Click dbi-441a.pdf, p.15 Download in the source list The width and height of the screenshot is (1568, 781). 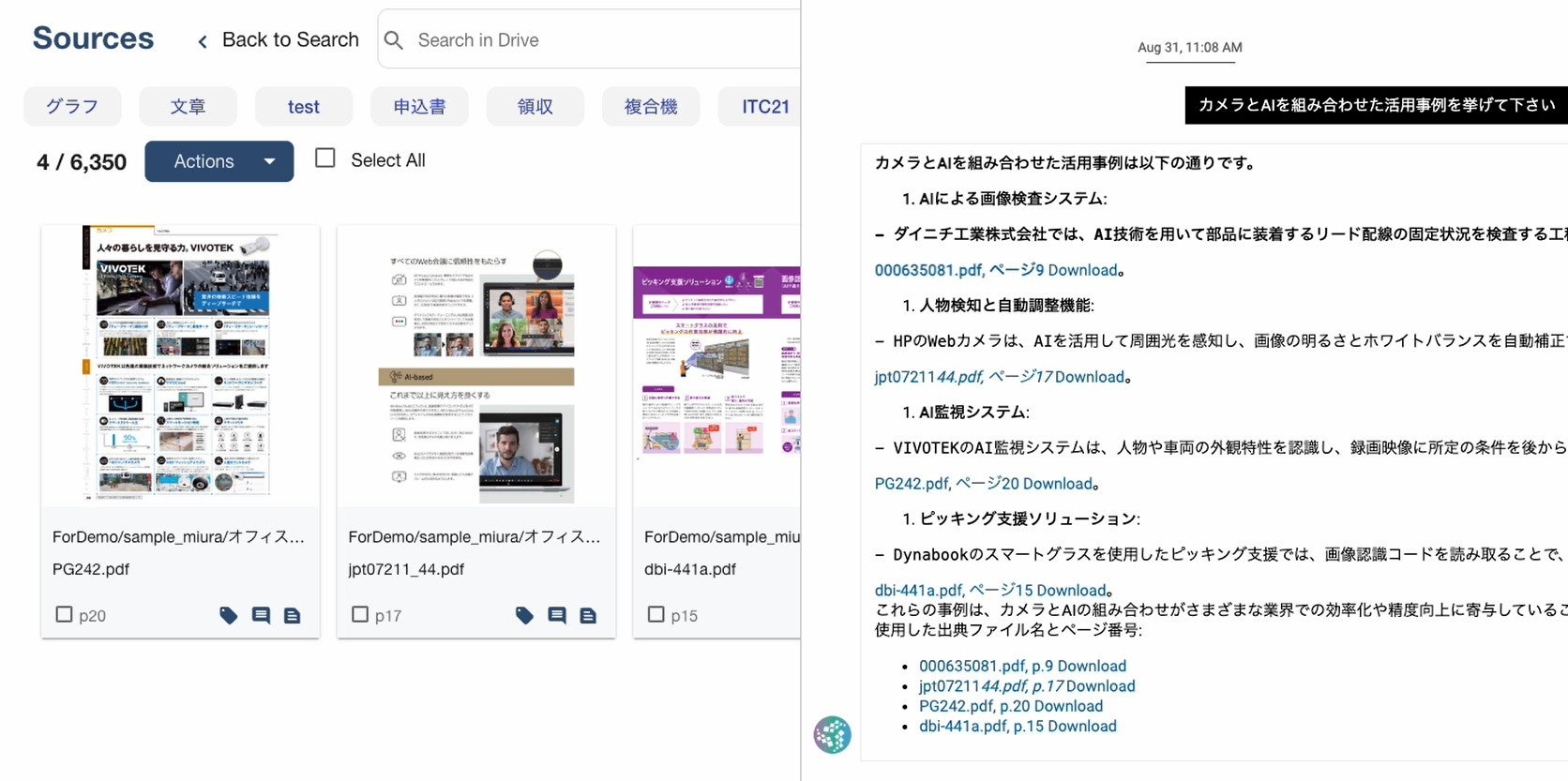point(1018,726)
